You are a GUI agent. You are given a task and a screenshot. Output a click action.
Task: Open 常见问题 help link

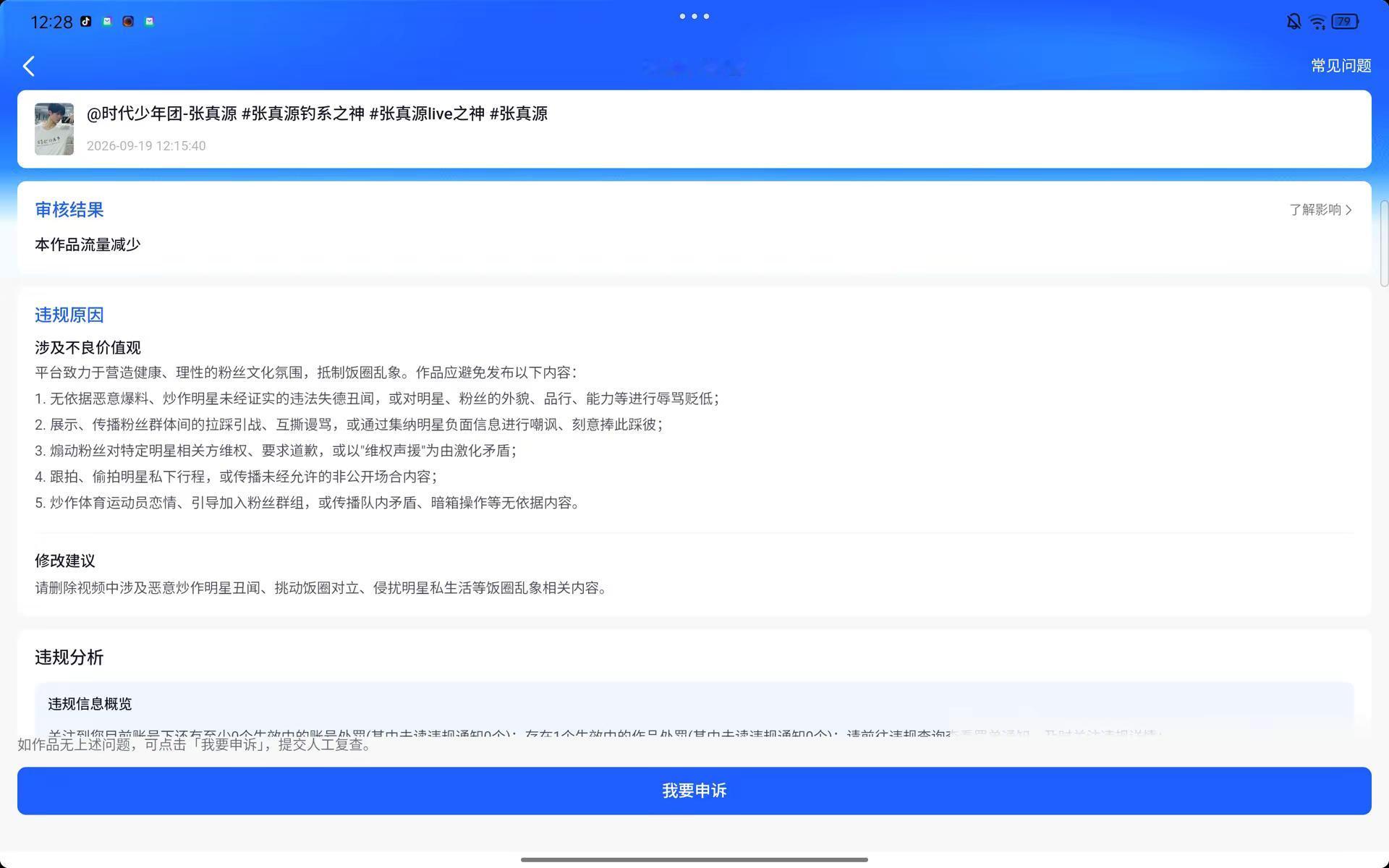1341,66
